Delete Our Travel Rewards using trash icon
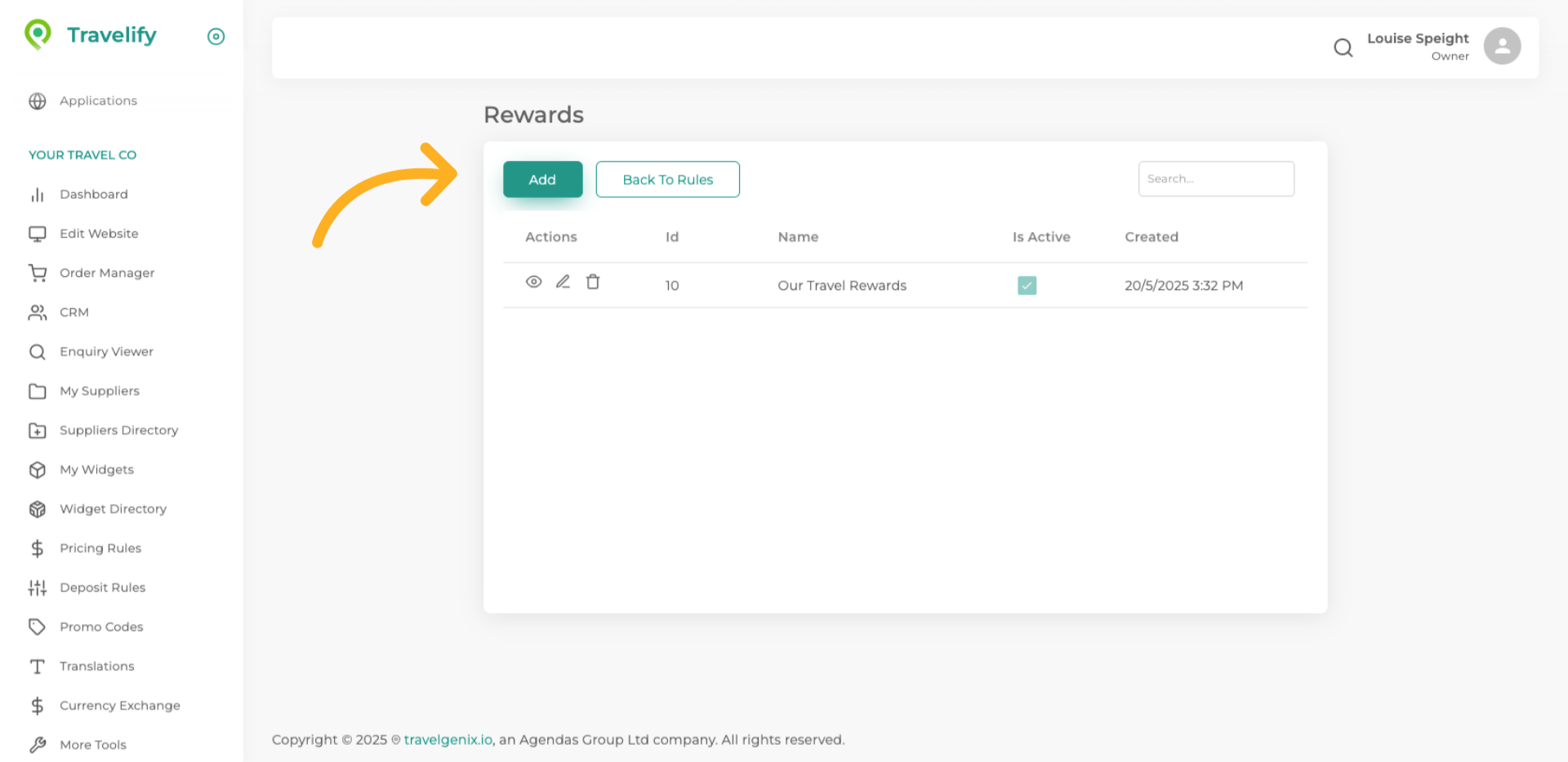 tap(593, 282)
